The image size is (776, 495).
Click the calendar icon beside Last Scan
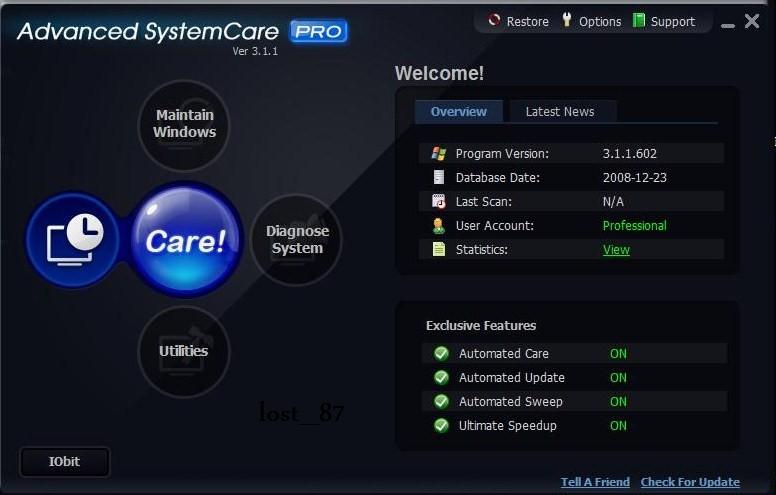(x=438, y=201)
